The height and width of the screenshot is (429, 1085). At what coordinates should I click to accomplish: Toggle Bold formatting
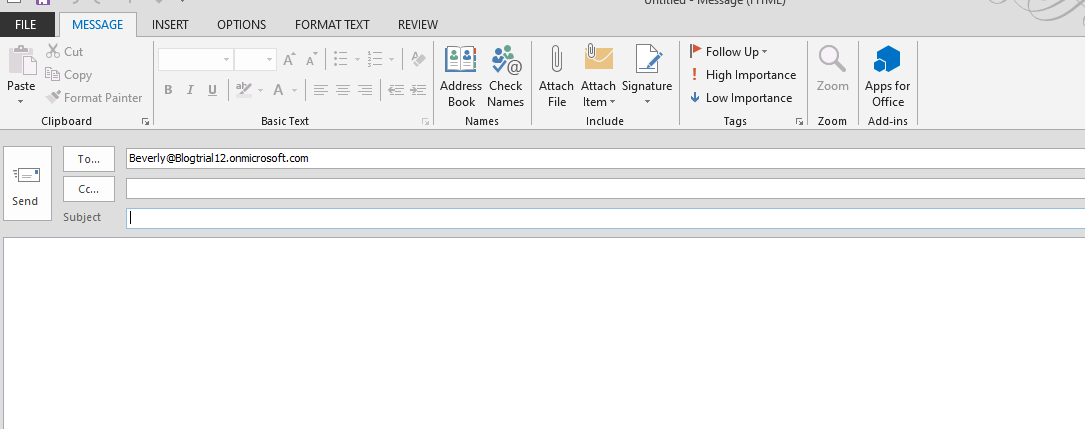coord(168,90)
